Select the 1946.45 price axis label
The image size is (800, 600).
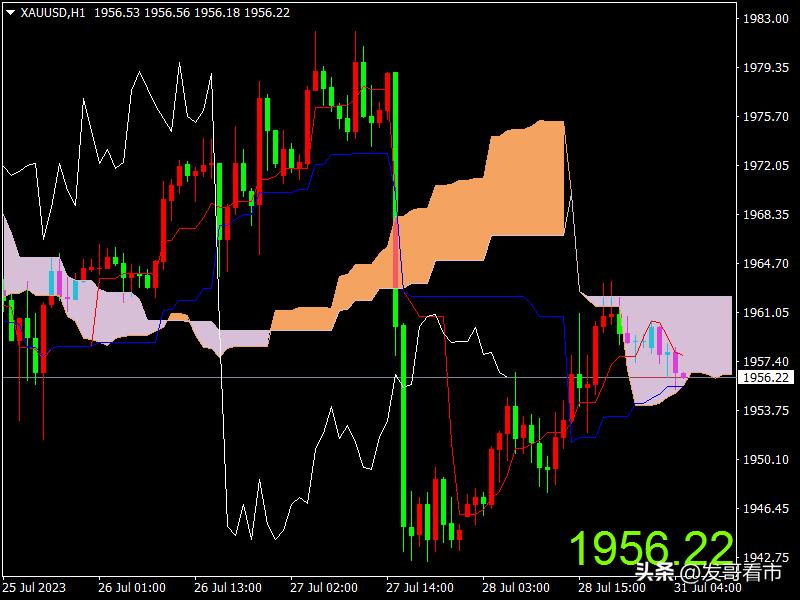point(765,509)
